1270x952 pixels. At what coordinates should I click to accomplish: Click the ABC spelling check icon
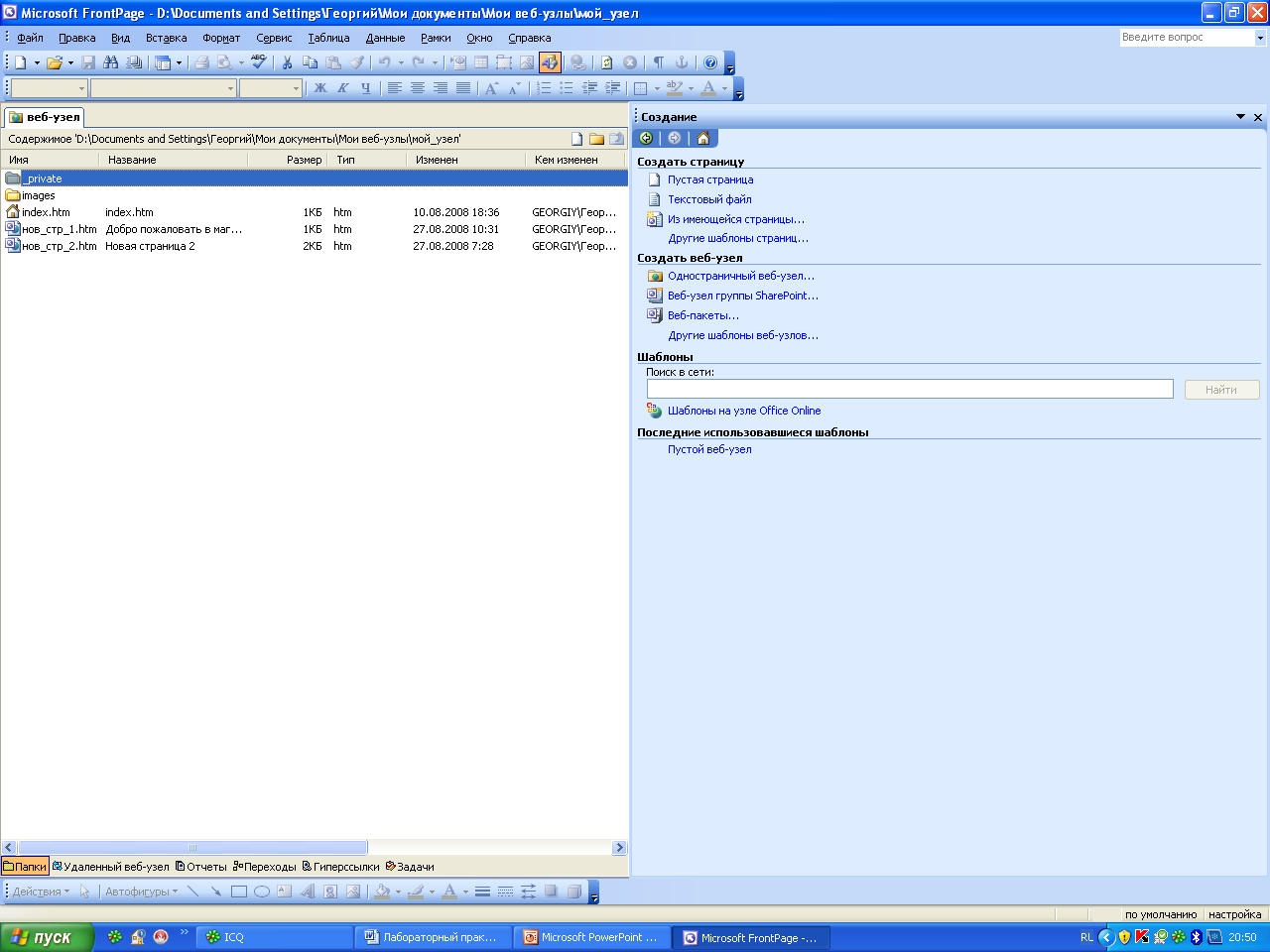tap(258, 62)
